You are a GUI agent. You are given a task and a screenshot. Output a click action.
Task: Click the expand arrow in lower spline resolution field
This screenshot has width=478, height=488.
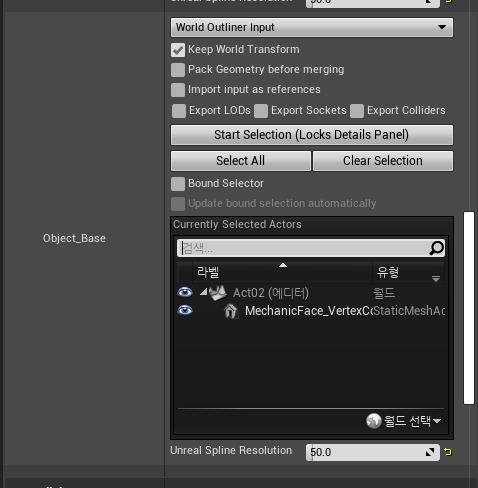click(430, 452)
